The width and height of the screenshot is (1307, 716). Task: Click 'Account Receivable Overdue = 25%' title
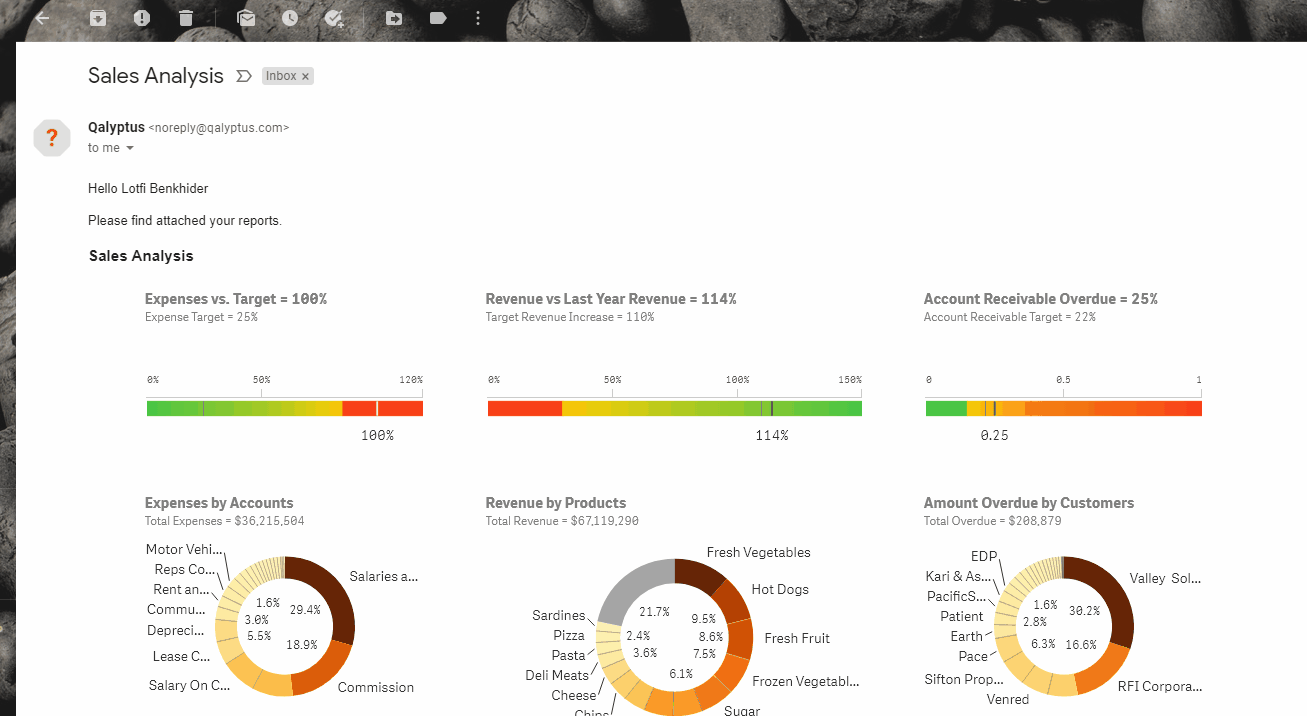tap(1041, 299)
